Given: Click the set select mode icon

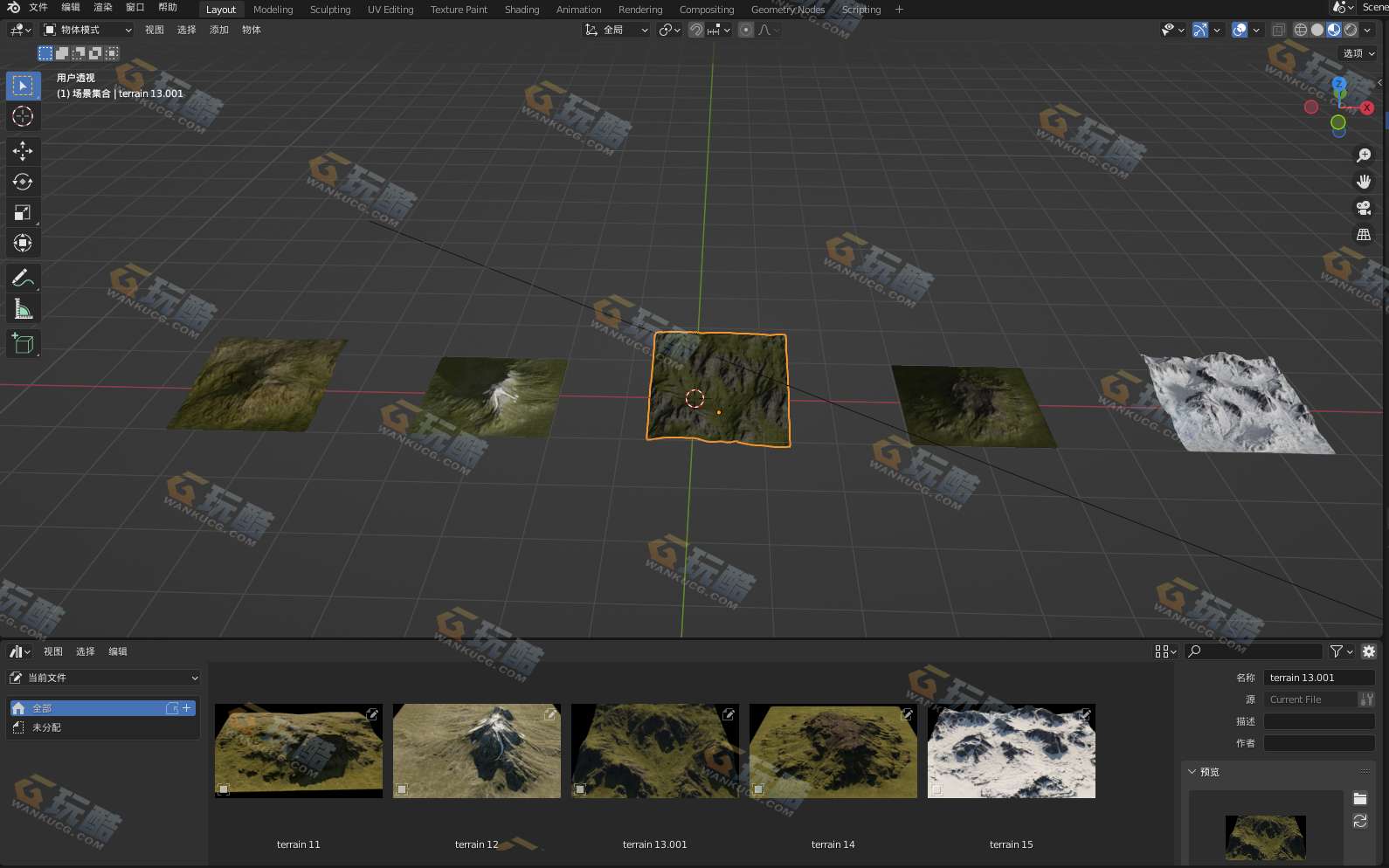Looking at the screenshot, I should 45,53.
